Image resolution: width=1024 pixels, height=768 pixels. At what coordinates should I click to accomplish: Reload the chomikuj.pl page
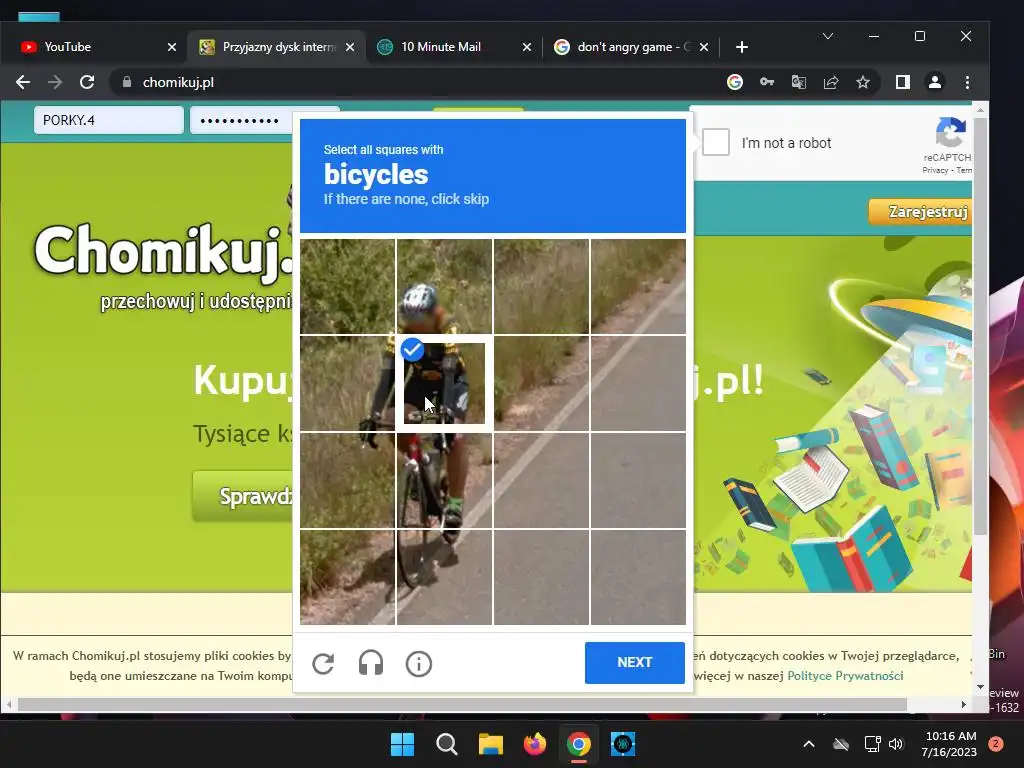pos(87,82)
